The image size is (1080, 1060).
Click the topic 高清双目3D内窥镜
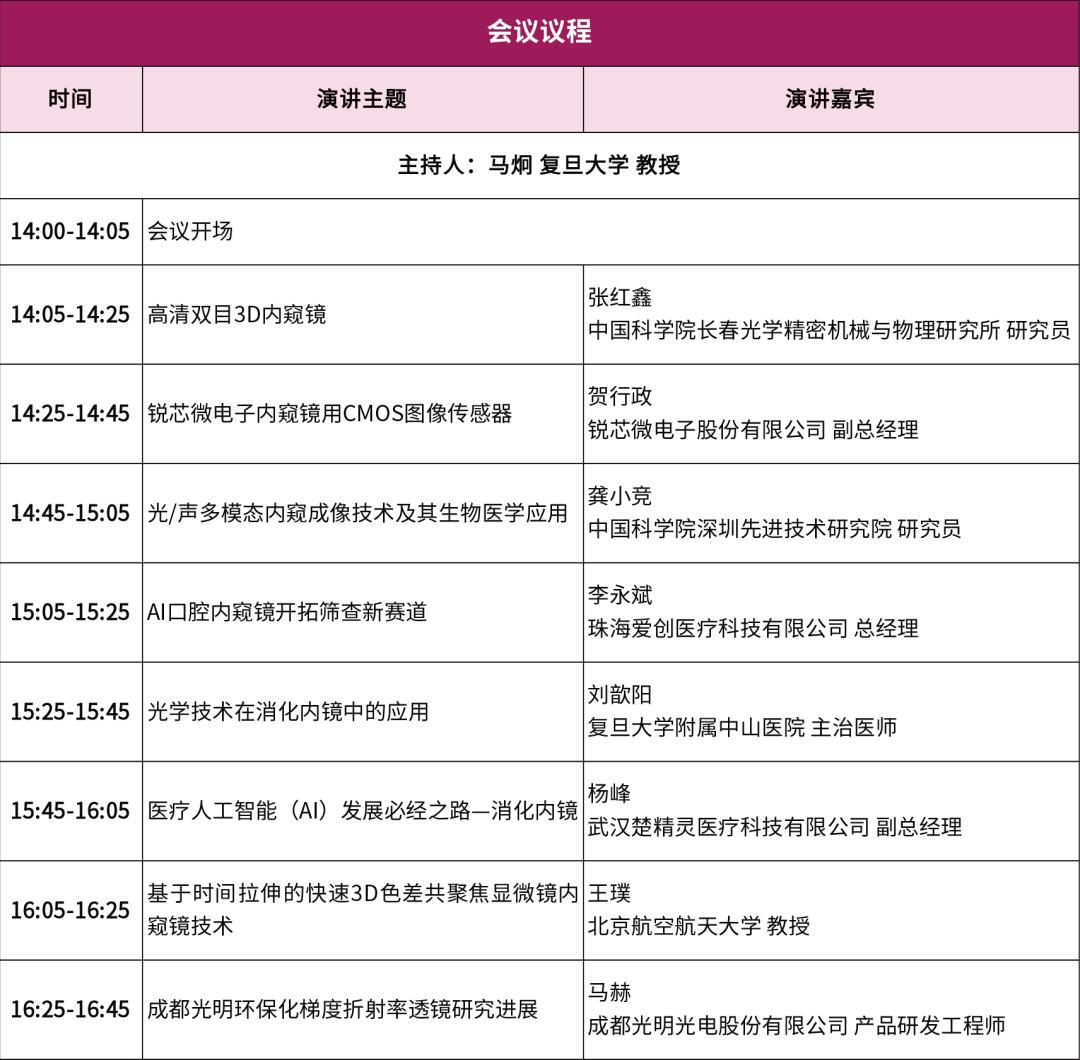(x=237, y=315)
